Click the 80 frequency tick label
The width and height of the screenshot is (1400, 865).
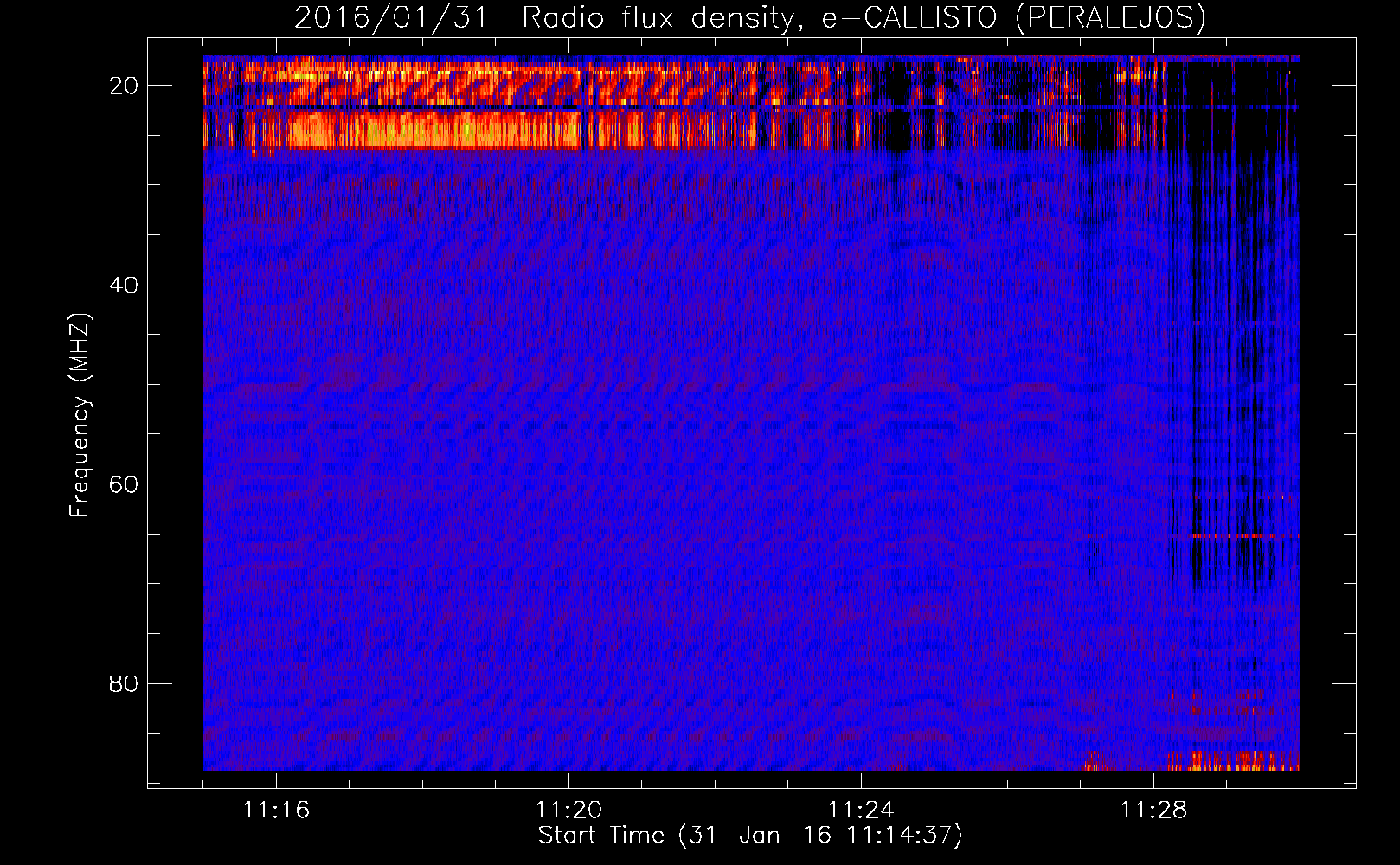click(x=125, y=684)
